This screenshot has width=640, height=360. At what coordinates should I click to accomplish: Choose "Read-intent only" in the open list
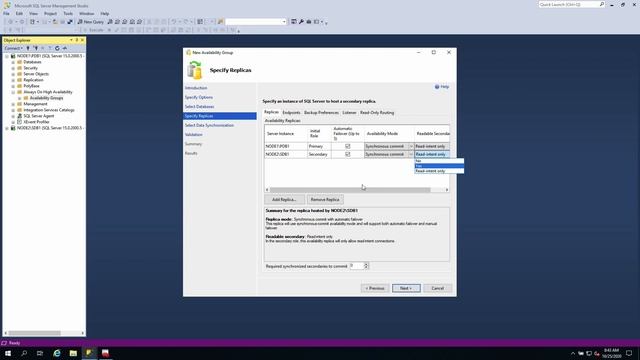pyautogui.click(x=439, y=171)
